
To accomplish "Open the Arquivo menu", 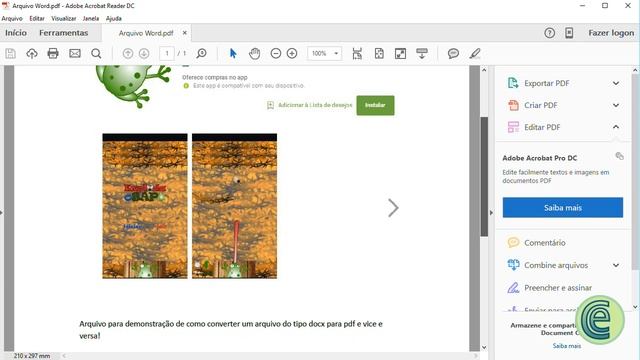I will click(12, 18).
